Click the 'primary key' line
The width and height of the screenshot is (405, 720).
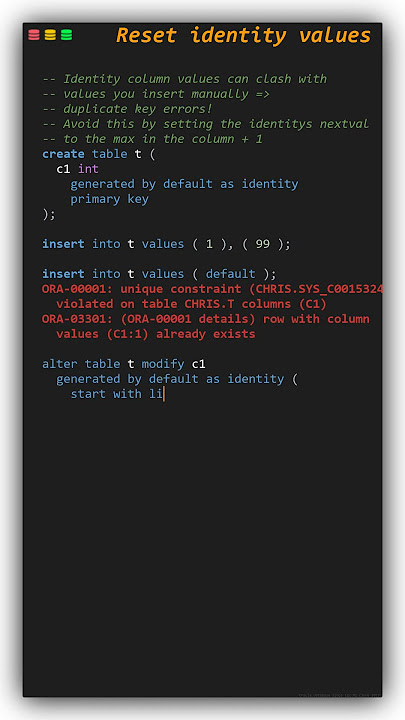click(x=109, y=199)
